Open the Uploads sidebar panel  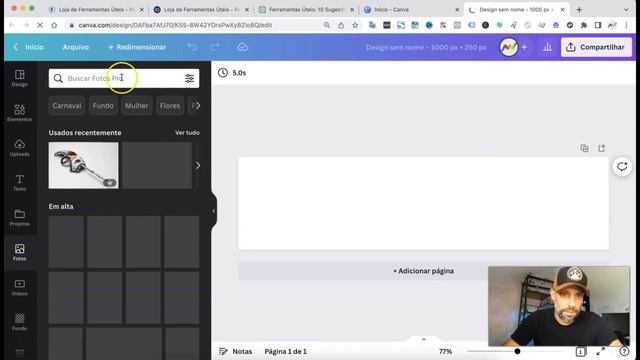tap(20, 148)
